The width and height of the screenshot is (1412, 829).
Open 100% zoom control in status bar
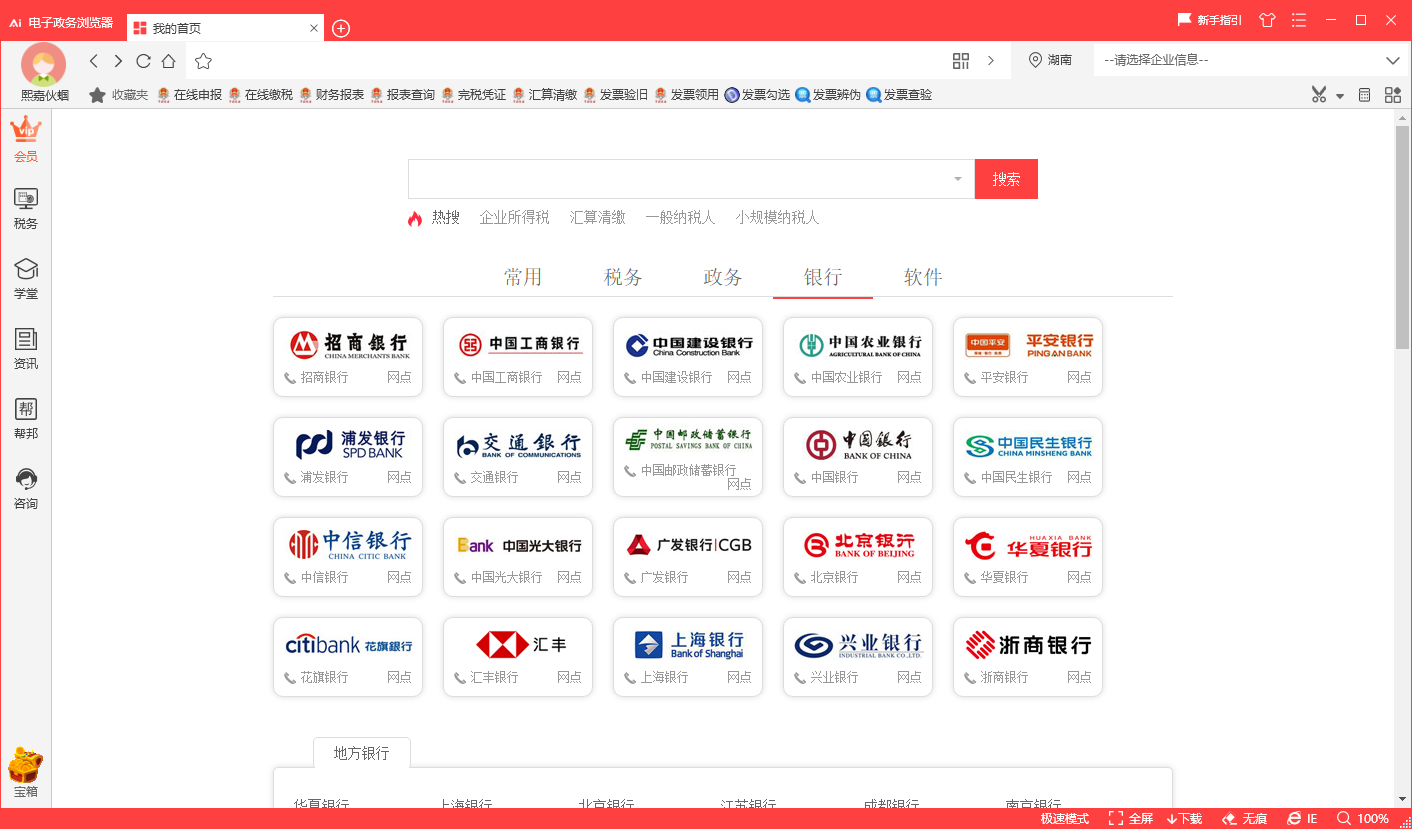(x=1362, y=819)
